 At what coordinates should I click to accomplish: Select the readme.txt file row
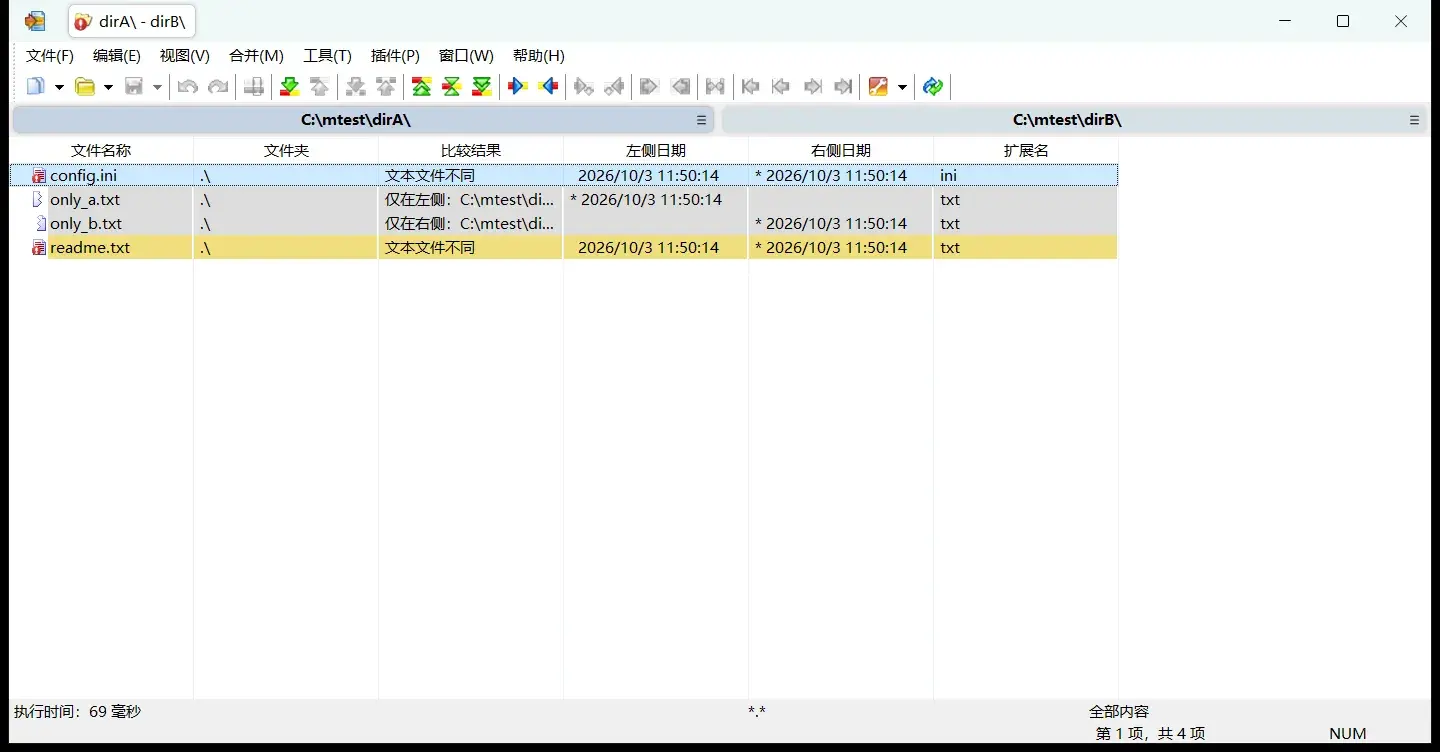click(564, 248)
